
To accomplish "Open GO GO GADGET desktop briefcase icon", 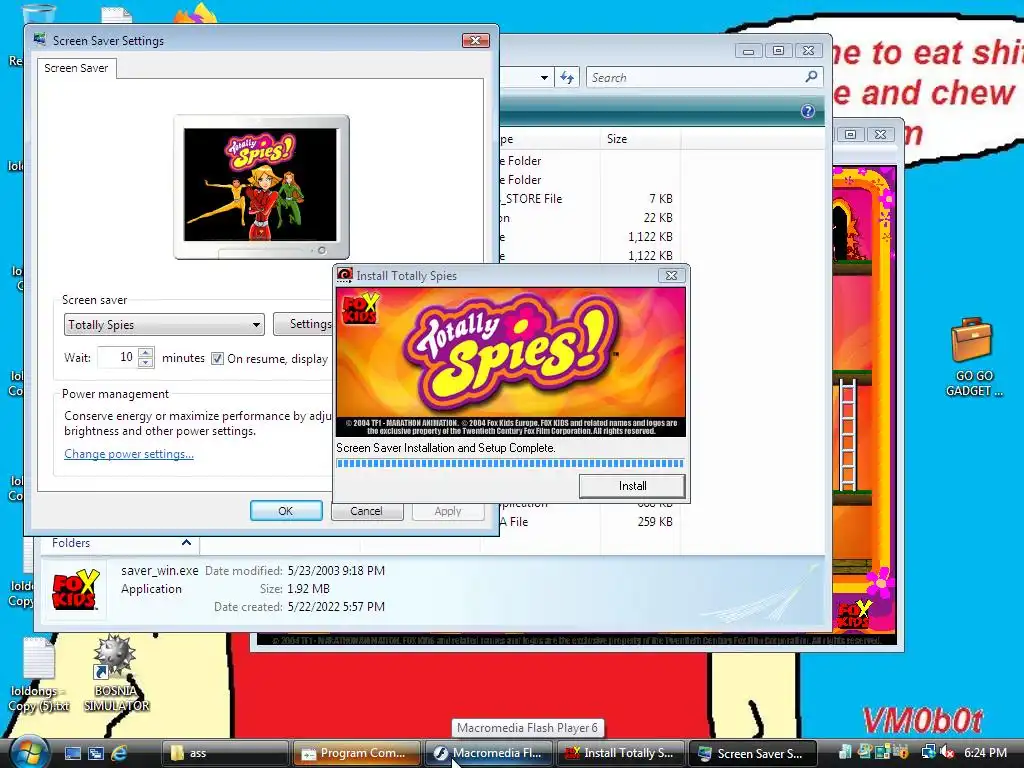I will click(973, 357).
